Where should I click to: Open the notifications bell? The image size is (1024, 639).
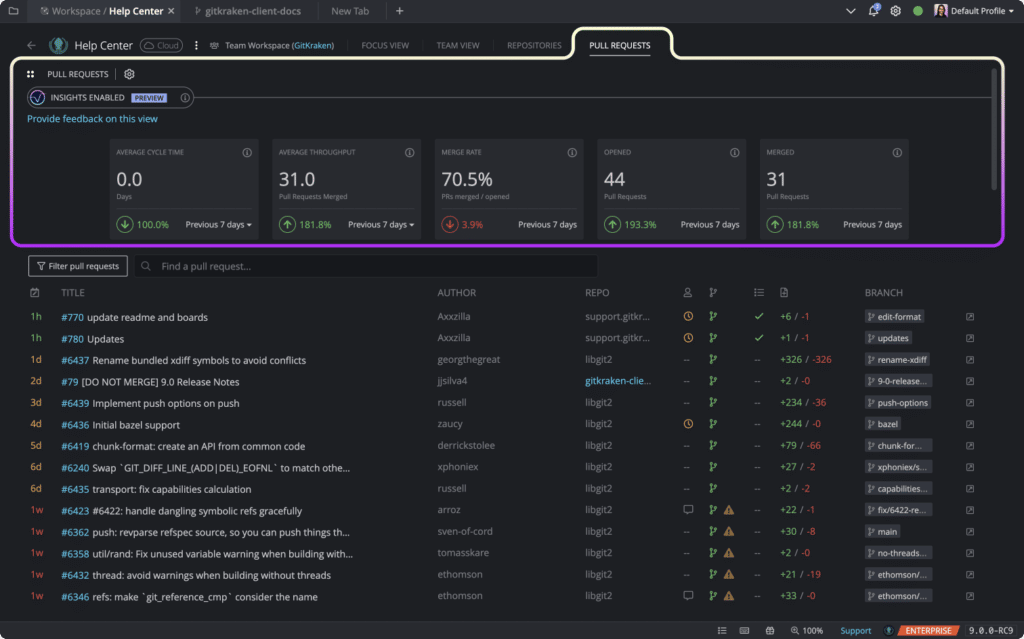(x=873, y=10)
